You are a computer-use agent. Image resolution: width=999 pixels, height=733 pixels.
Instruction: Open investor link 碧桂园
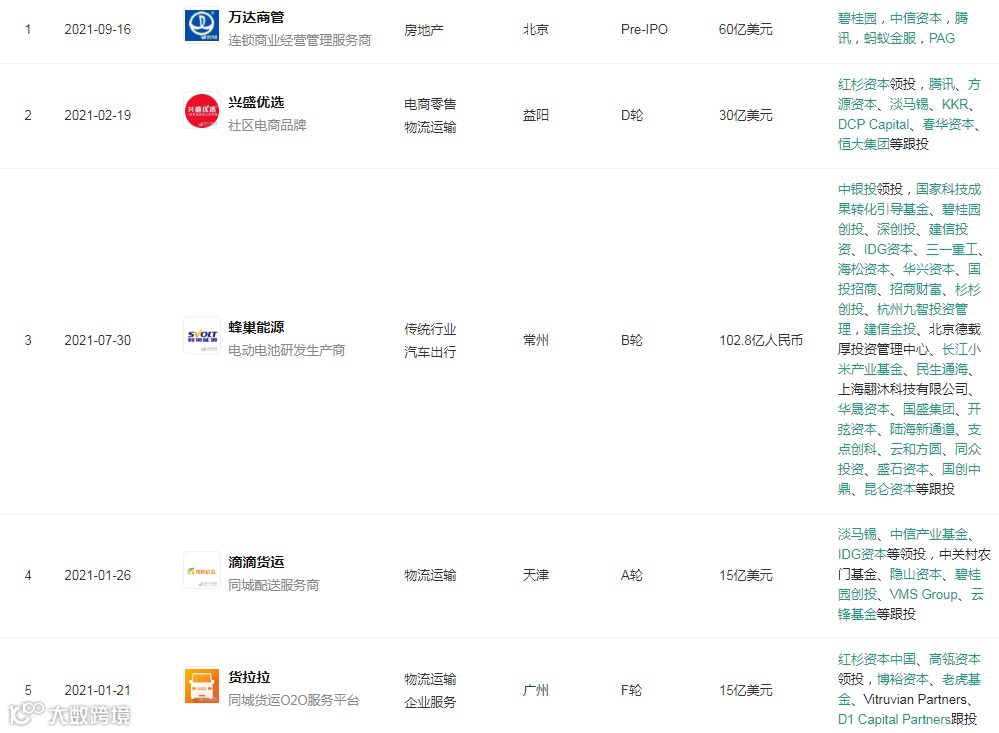[x=857, y=18]
